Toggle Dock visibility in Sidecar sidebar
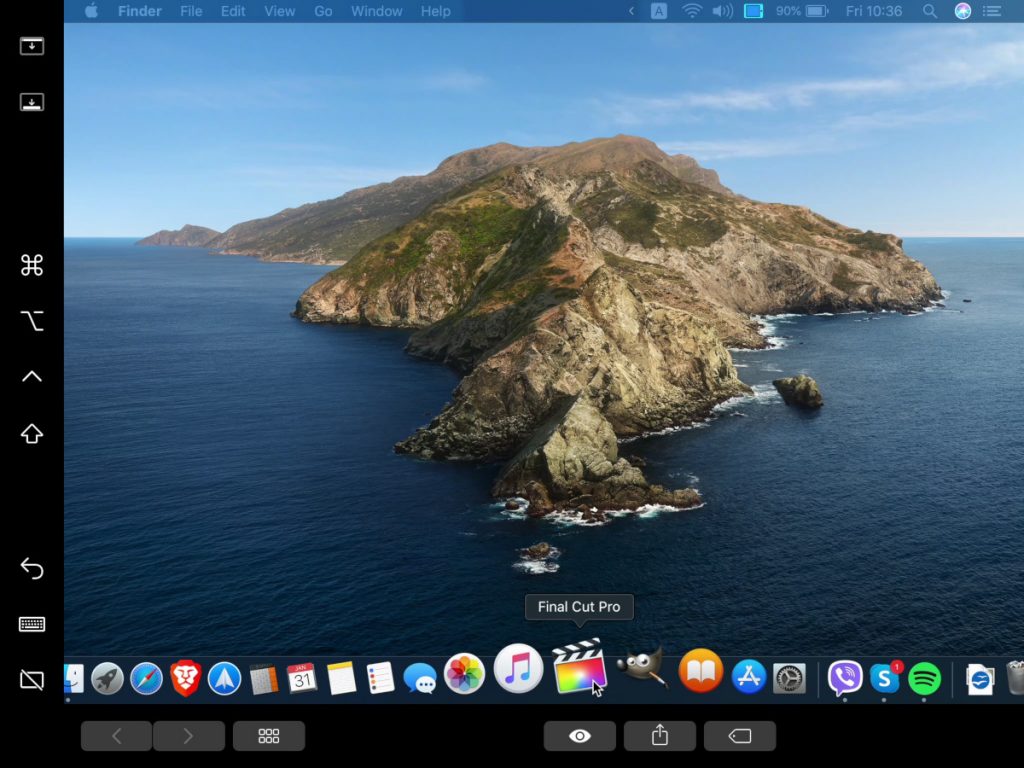This screenshot has height=768, width=1024. (x=31, y=102)
